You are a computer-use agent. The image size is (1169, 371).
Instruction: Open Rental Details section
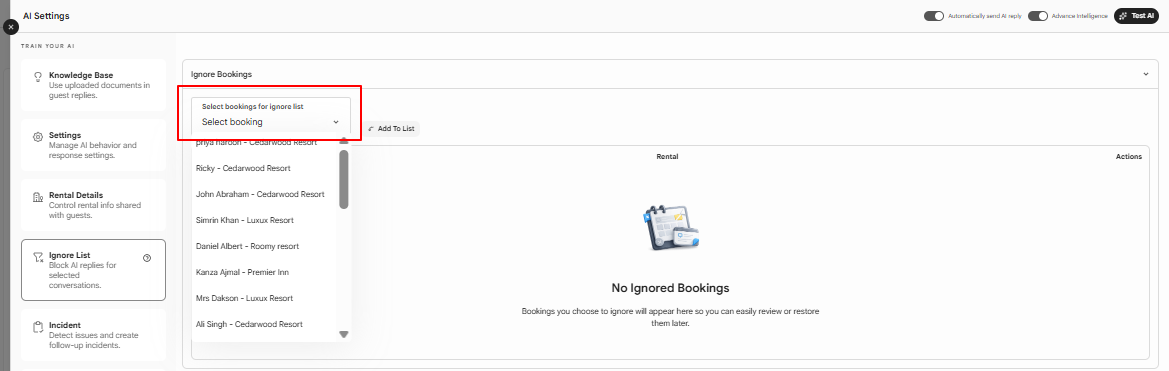point(93,205)
